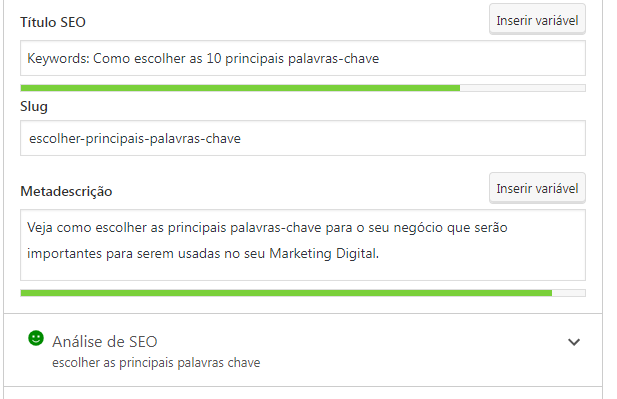This screenshot has height=399, width=617.
Task: Click Inserir variável next to Metadescrição
Action: click(537, 188)
